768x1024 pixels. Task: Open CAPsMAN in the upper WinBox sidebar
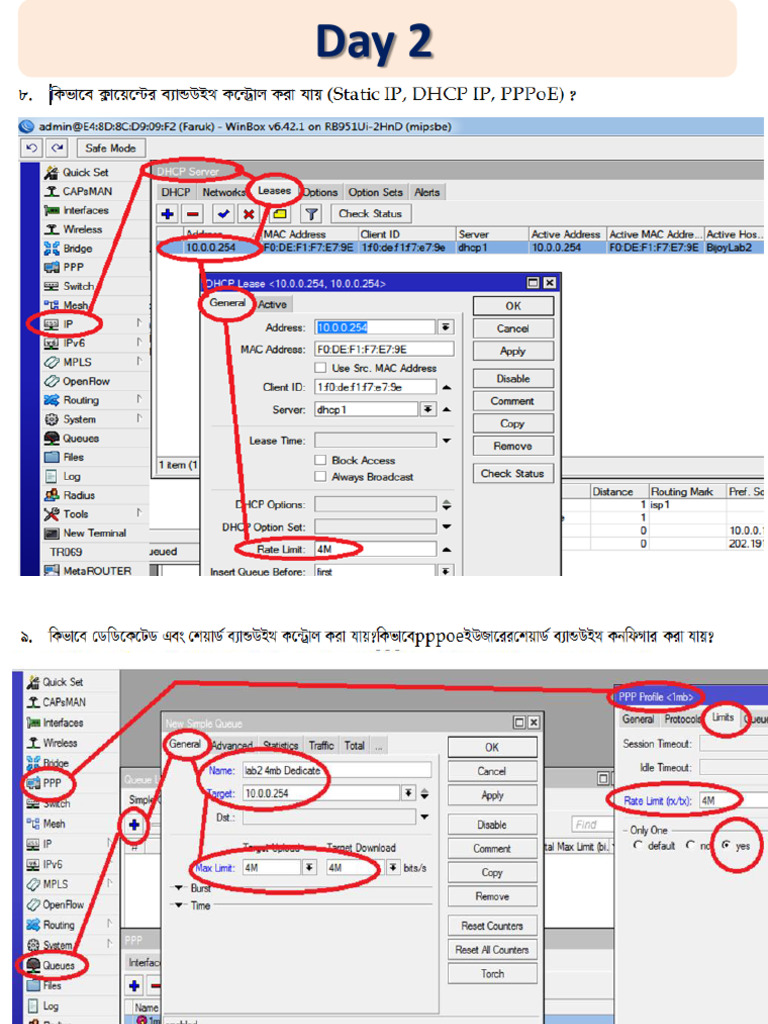[87, 191]
